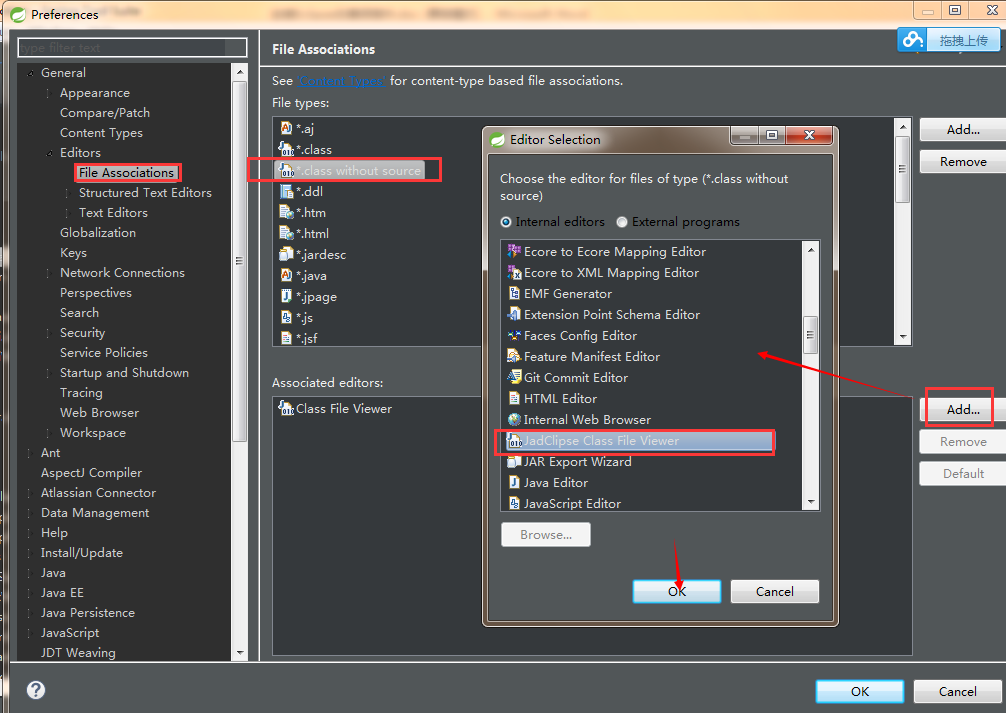The image size is (1006, 713).
Task: Expand the Java preferences node
Action: (x=30, y=573)
